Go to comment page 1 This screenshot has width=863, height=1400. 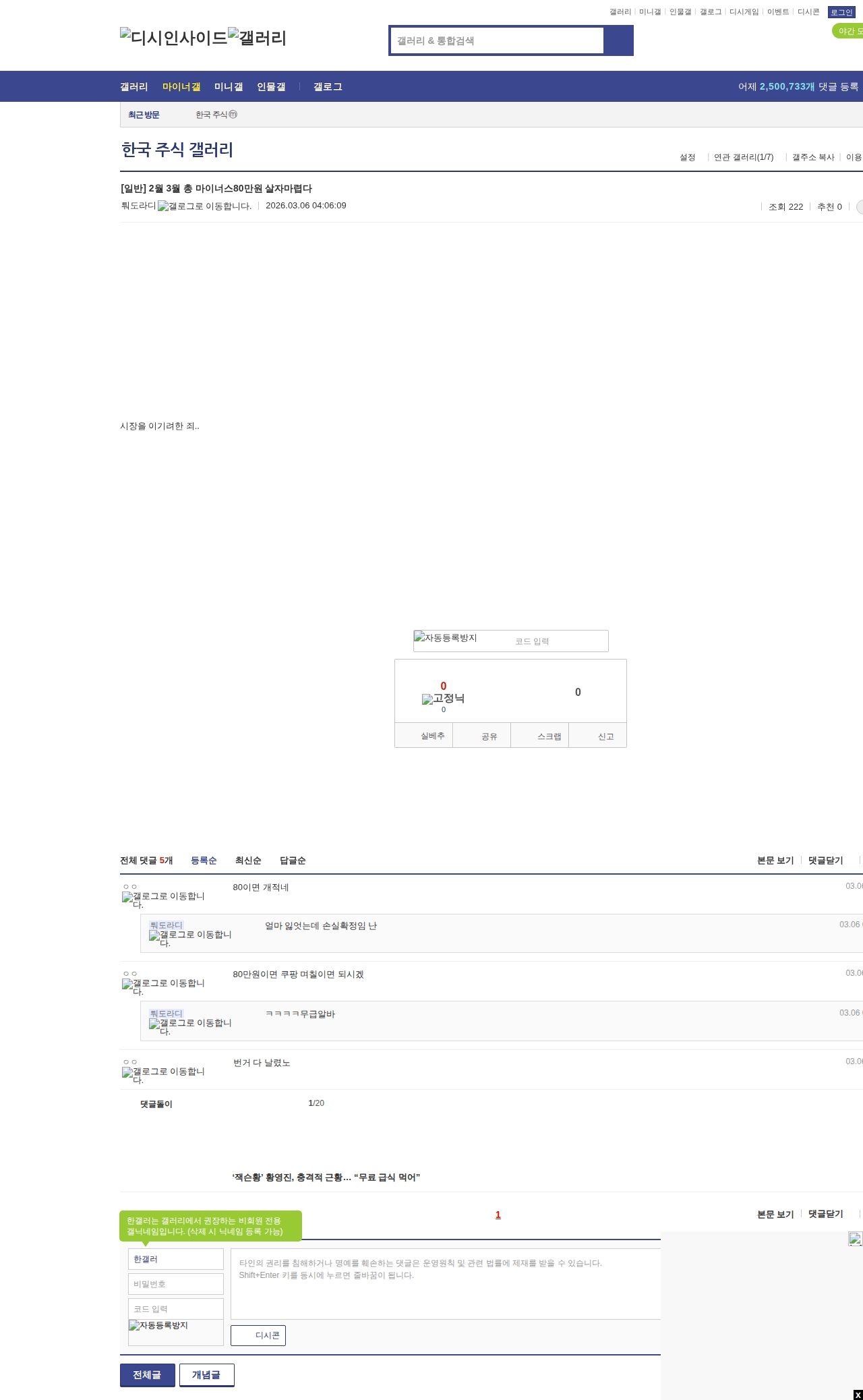coord(498,1215)
